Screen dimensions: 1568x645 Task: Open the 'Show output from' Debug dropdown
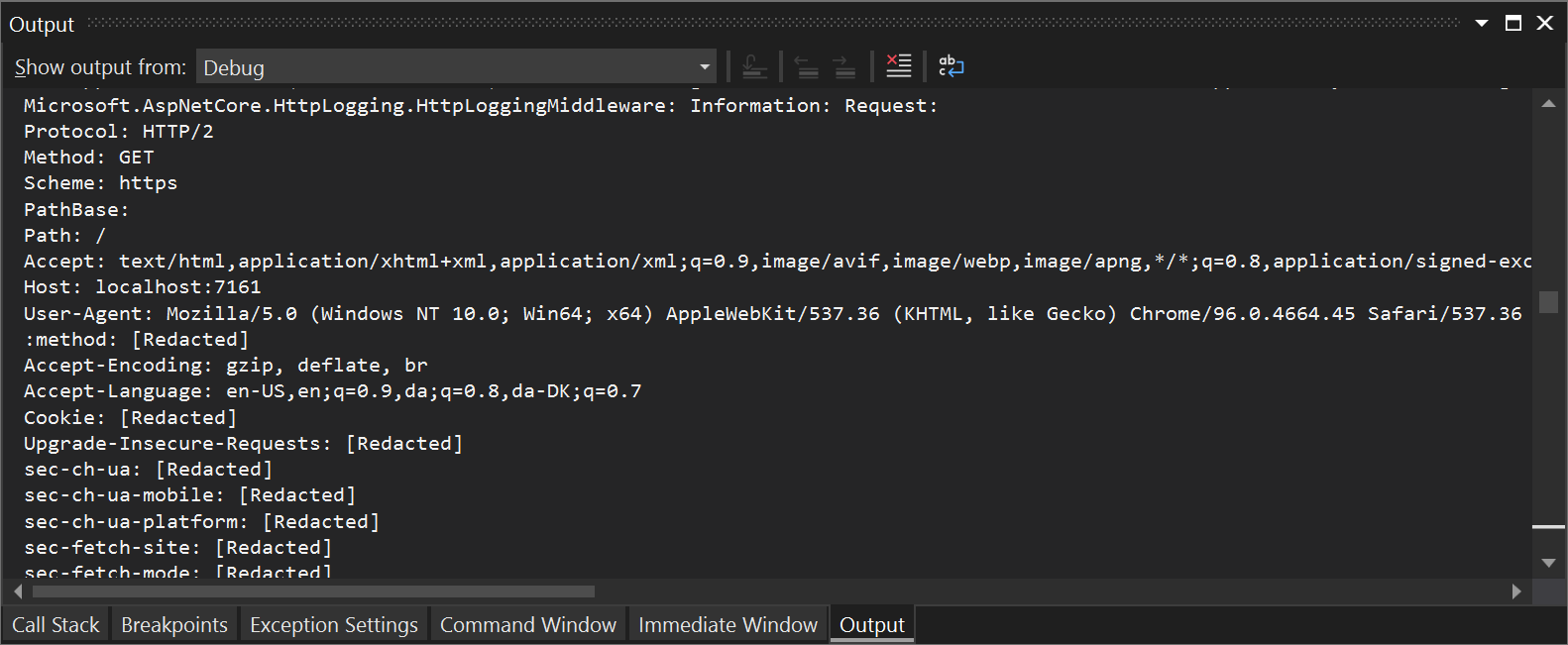(456, 67)
